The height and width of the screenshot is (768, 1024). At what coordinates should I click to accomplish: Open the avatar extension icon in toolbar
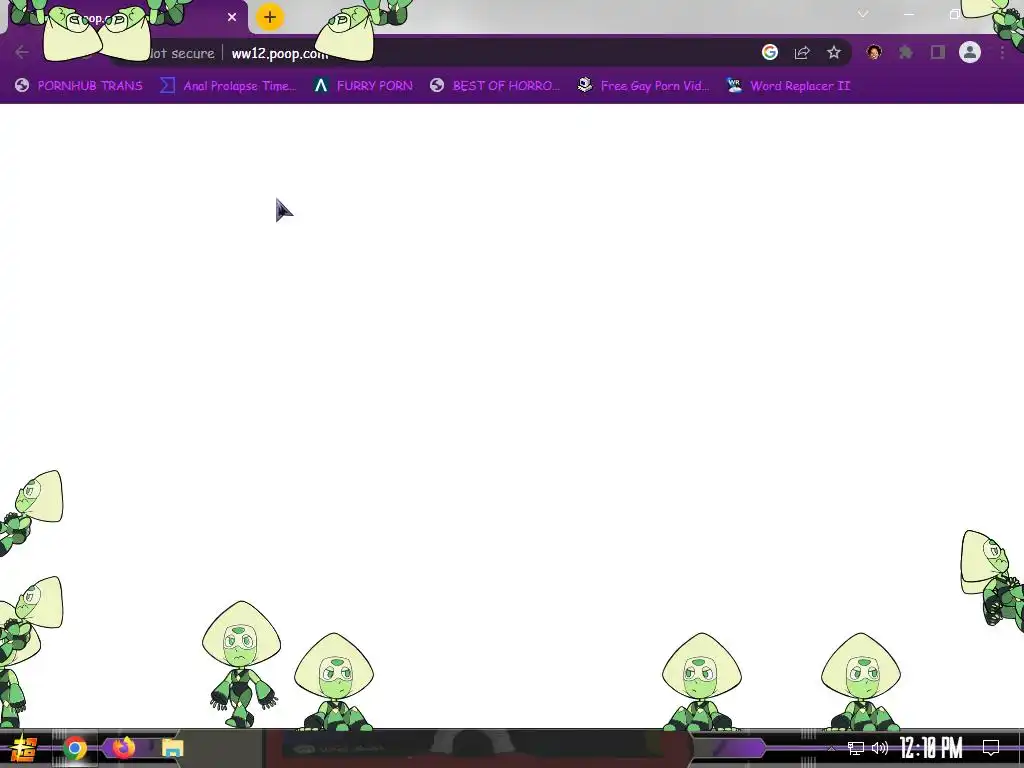(x=874, y=52)
